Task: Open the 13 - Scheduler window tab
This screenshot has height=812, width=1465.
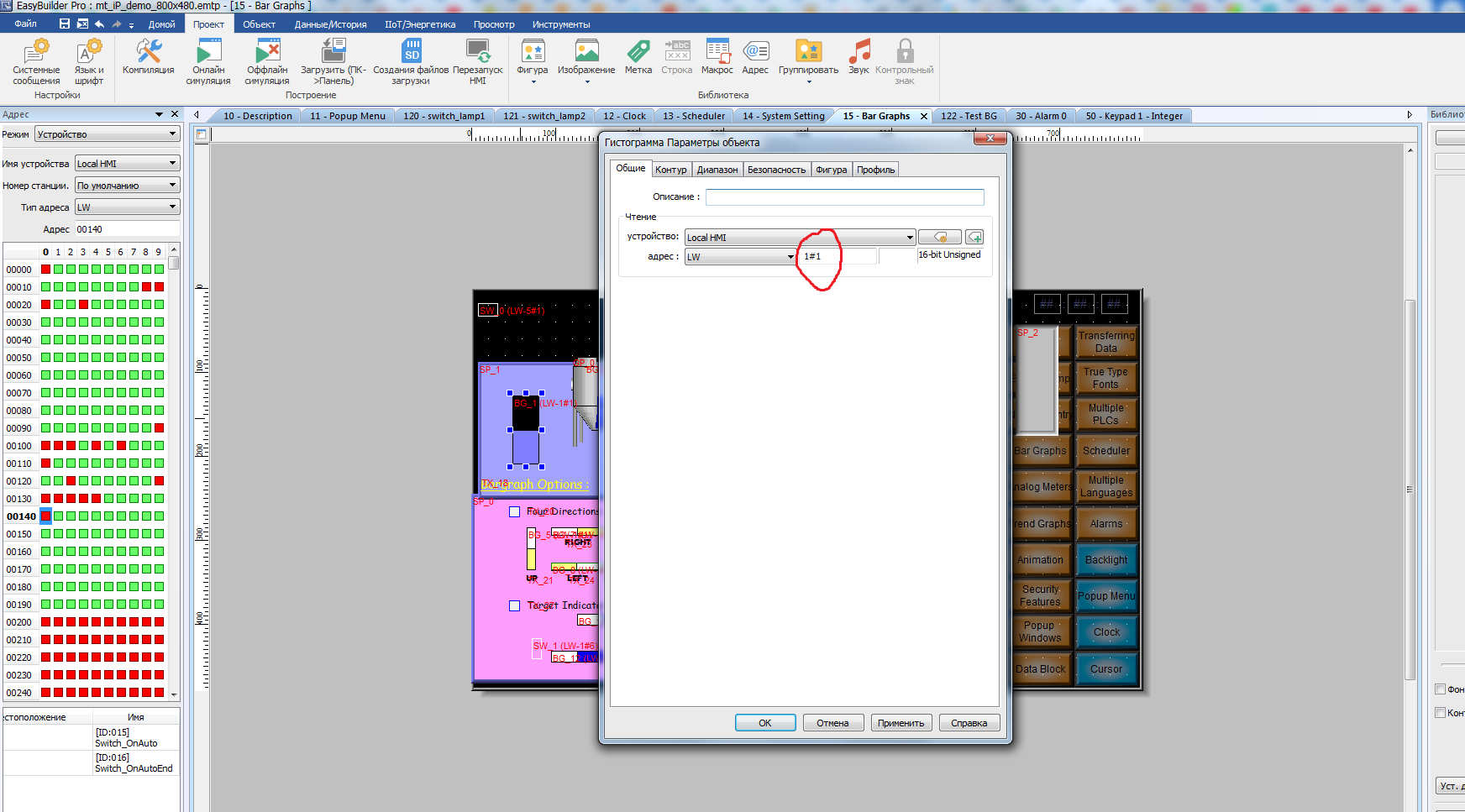Action: click(694, 116)
